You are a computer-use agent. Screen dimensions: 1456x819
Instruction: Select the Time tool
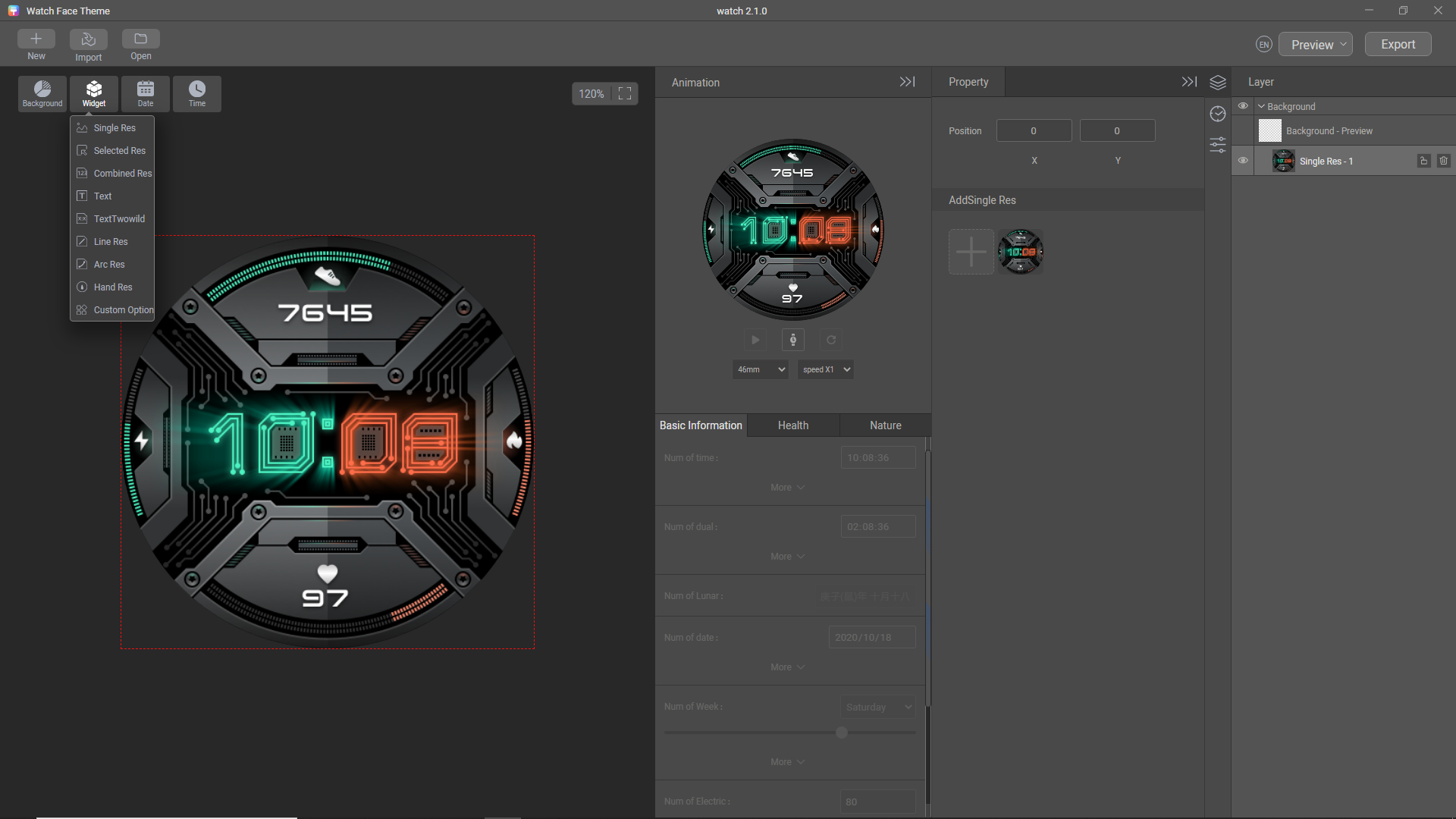tap(197, 94)
